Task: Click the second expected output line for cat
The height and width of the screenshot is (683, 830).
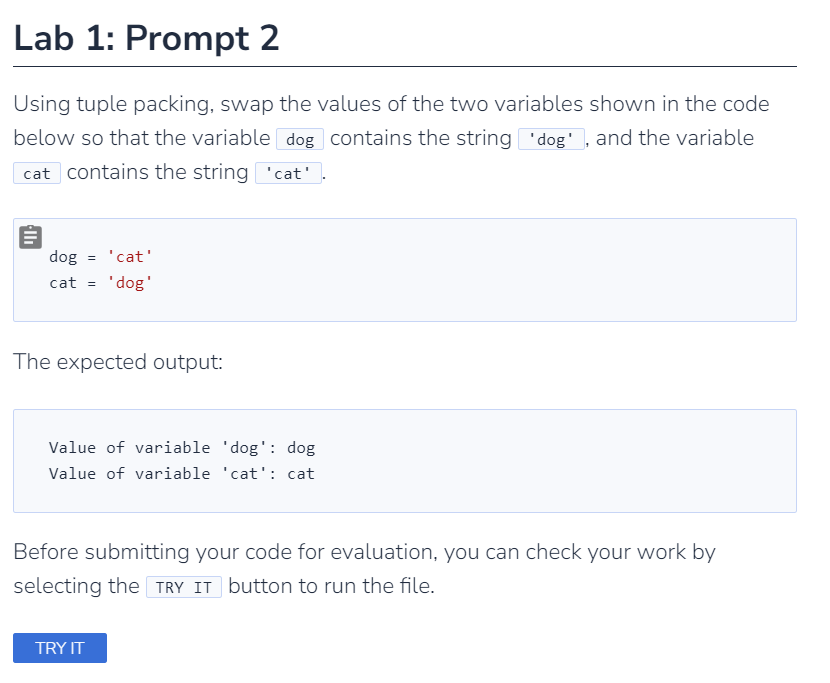Action: [182, 474]
